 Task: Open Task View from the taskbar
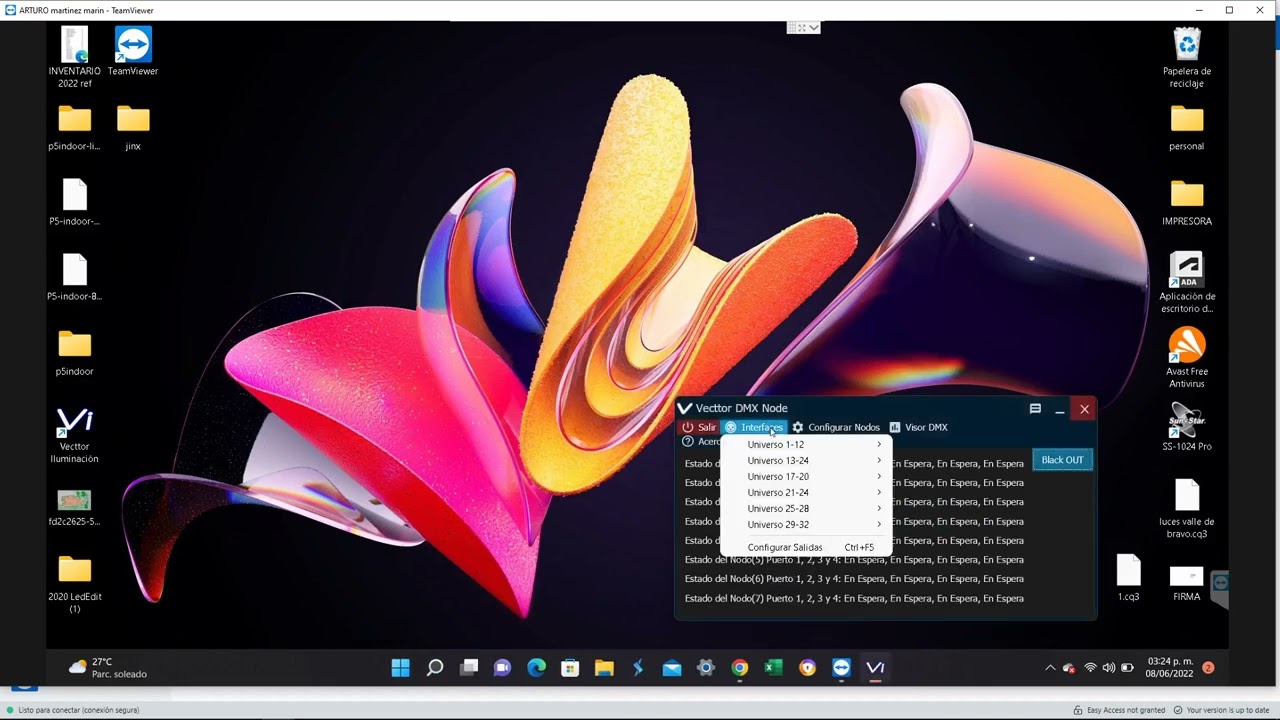coord(469,668)
